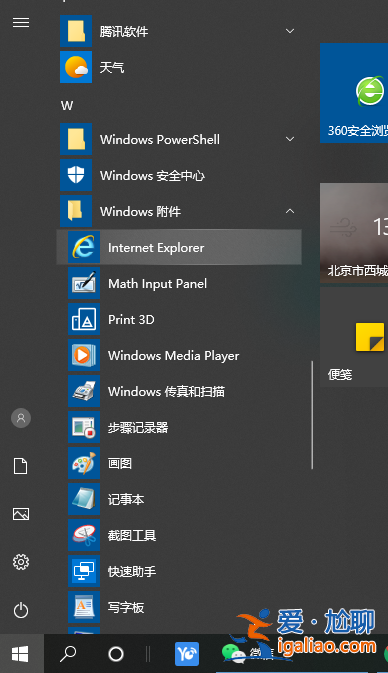Open the 北京市西城 weather tile
The height and width of the screenshot is (673, 388).
(354, 233)
